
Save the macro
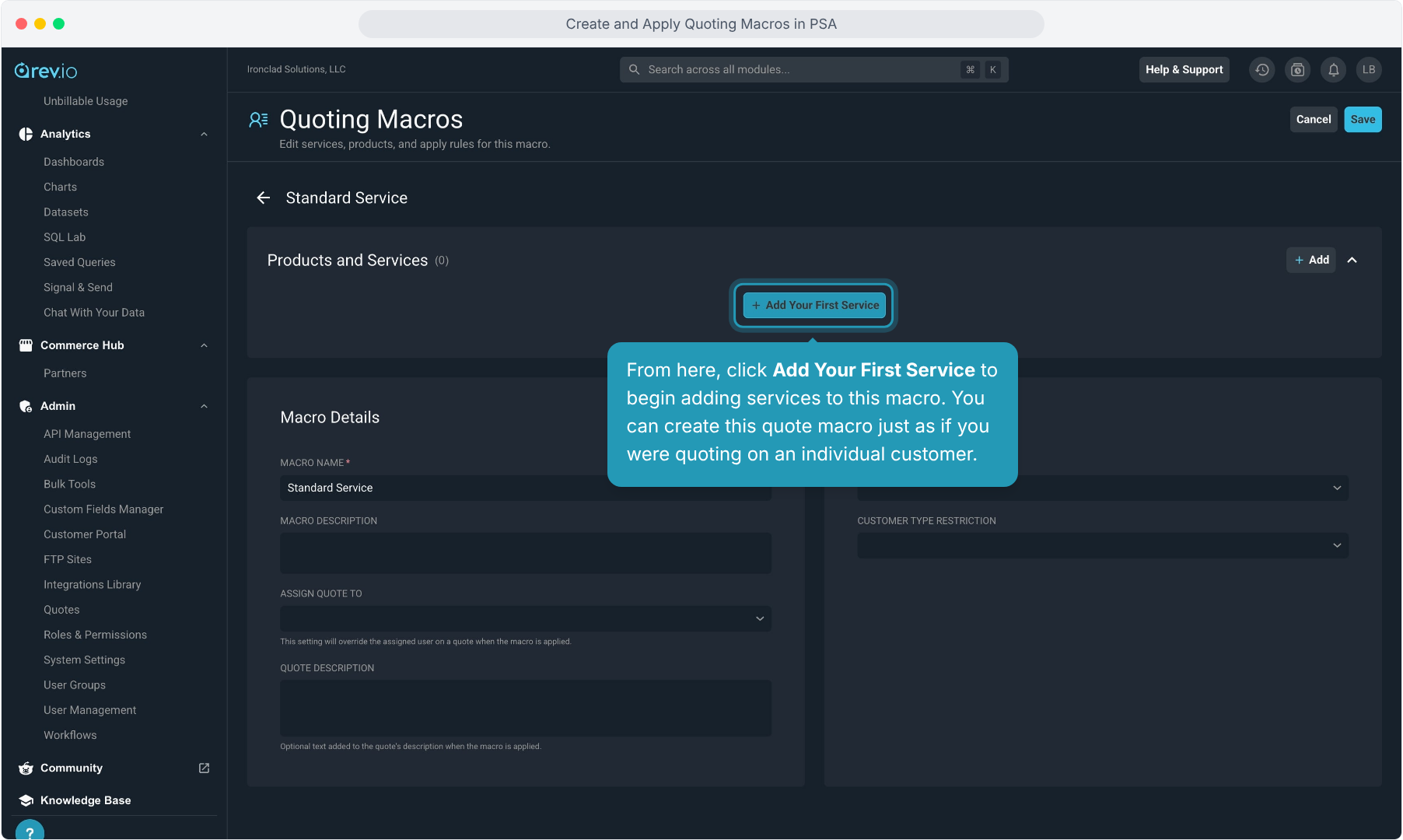point(1363,120)
